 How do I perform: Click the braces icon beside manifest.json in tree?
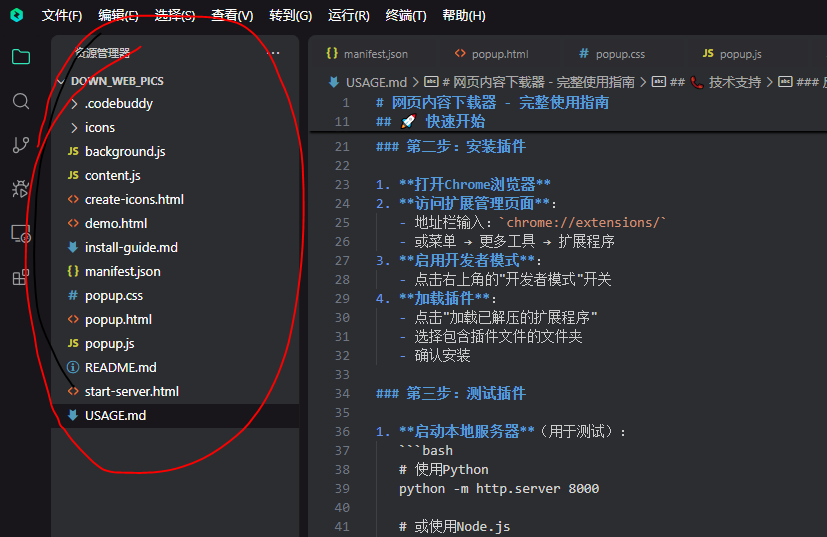coord(73,271)
